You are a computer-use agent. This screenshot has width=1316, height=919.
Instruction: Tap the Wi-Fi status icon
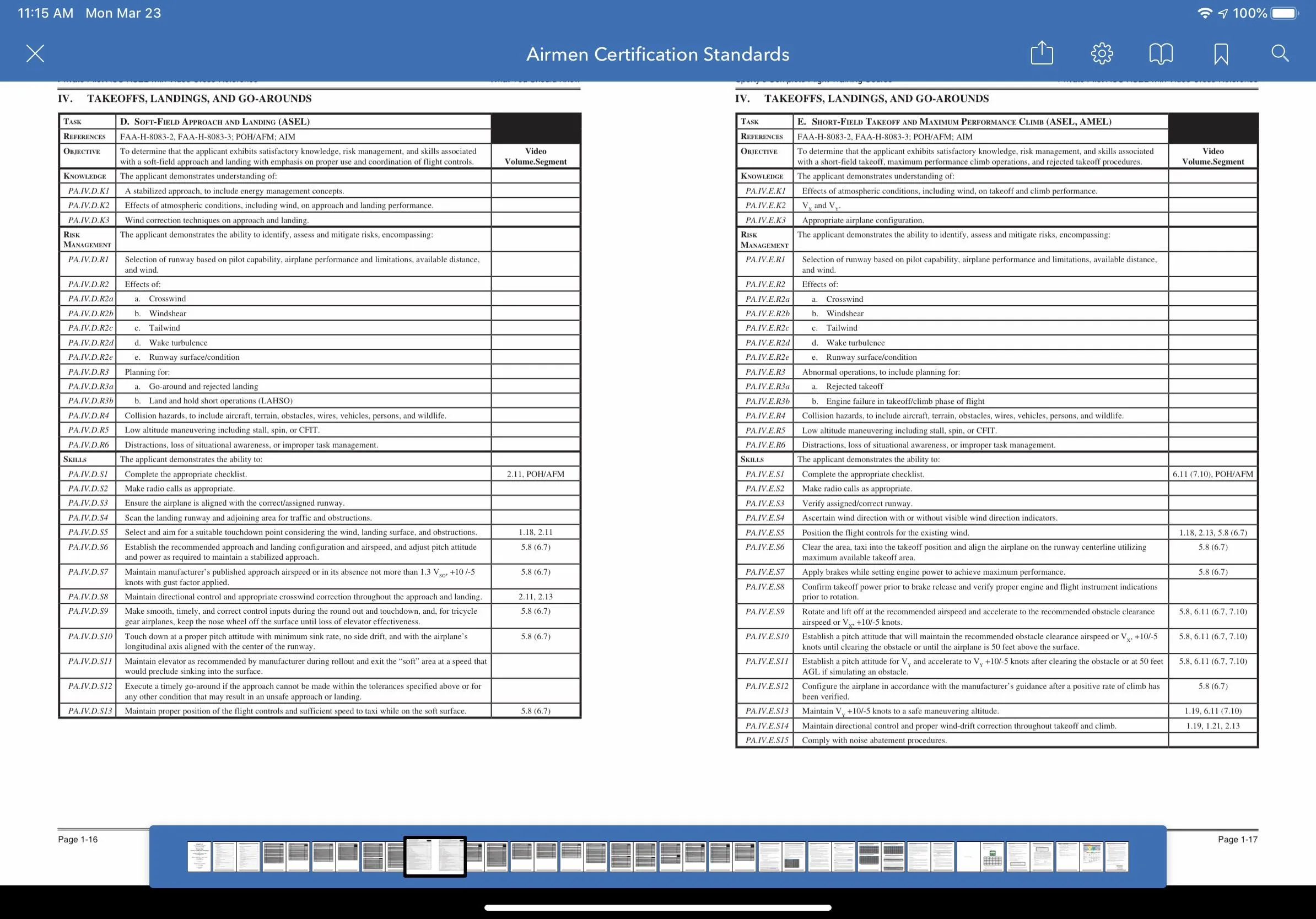(x=1204, y=13)
